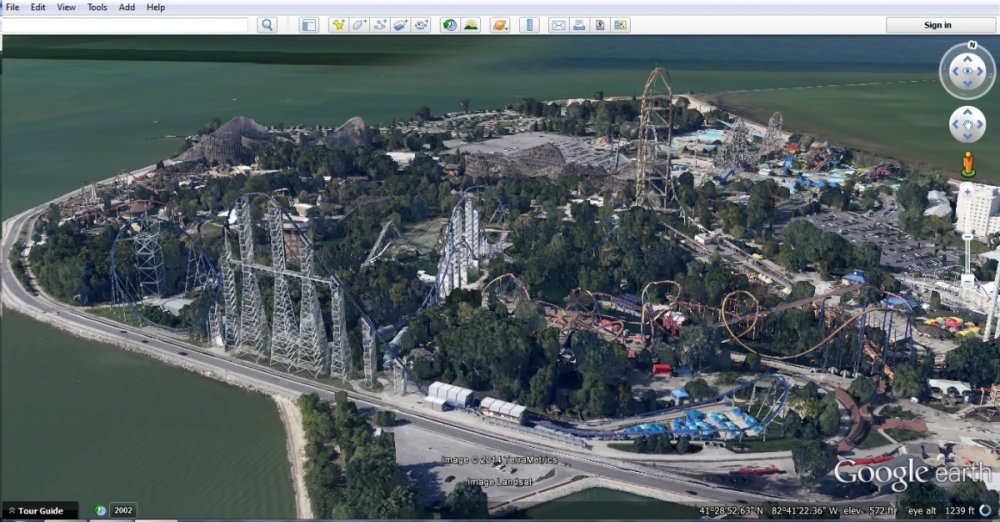The image size is (1000, 522).
Task: Click the Print icon in toolbar
Action: (x=579, y=25)
